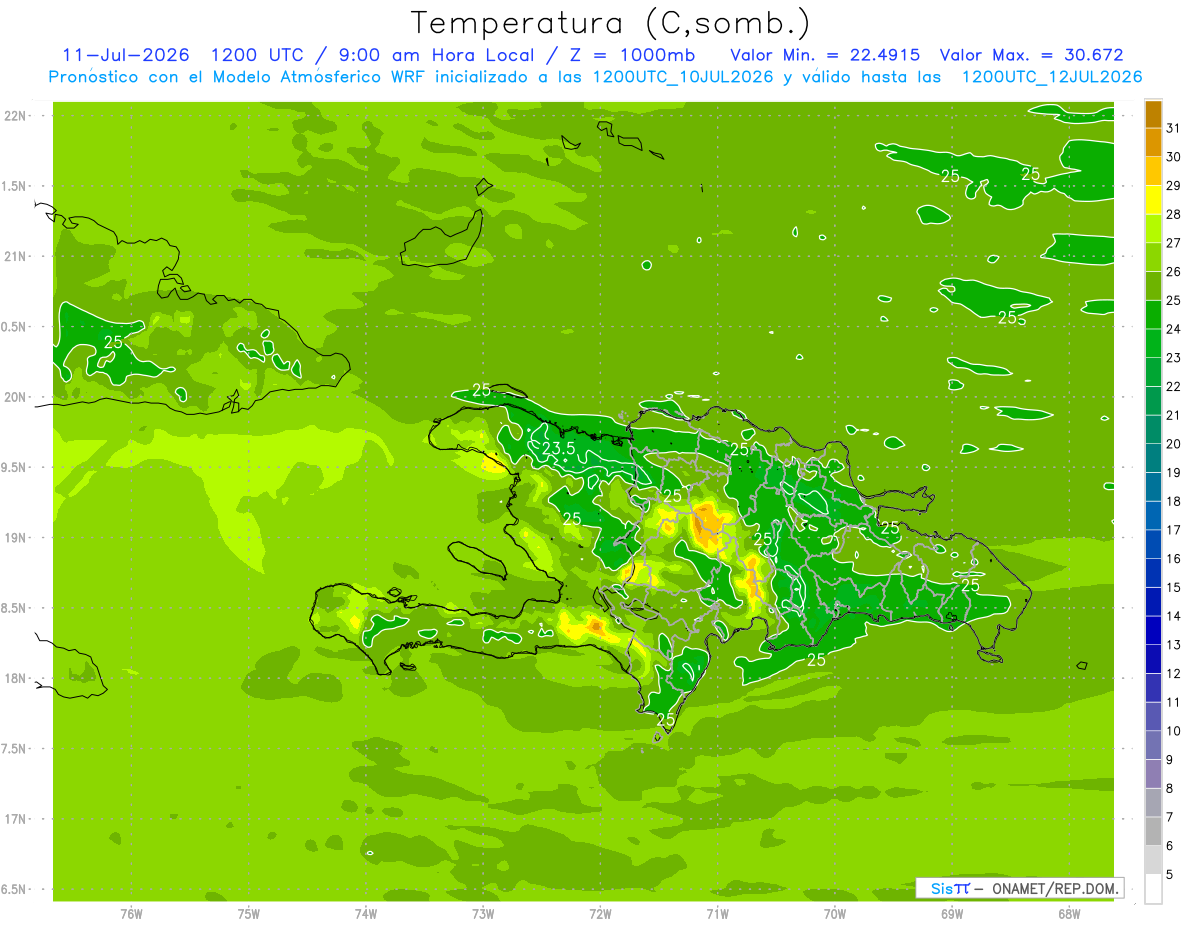Screen dimensions: 1200x927
Task: Pick legend swatch between 6 and 7
Action: [x=1153, y=831]
